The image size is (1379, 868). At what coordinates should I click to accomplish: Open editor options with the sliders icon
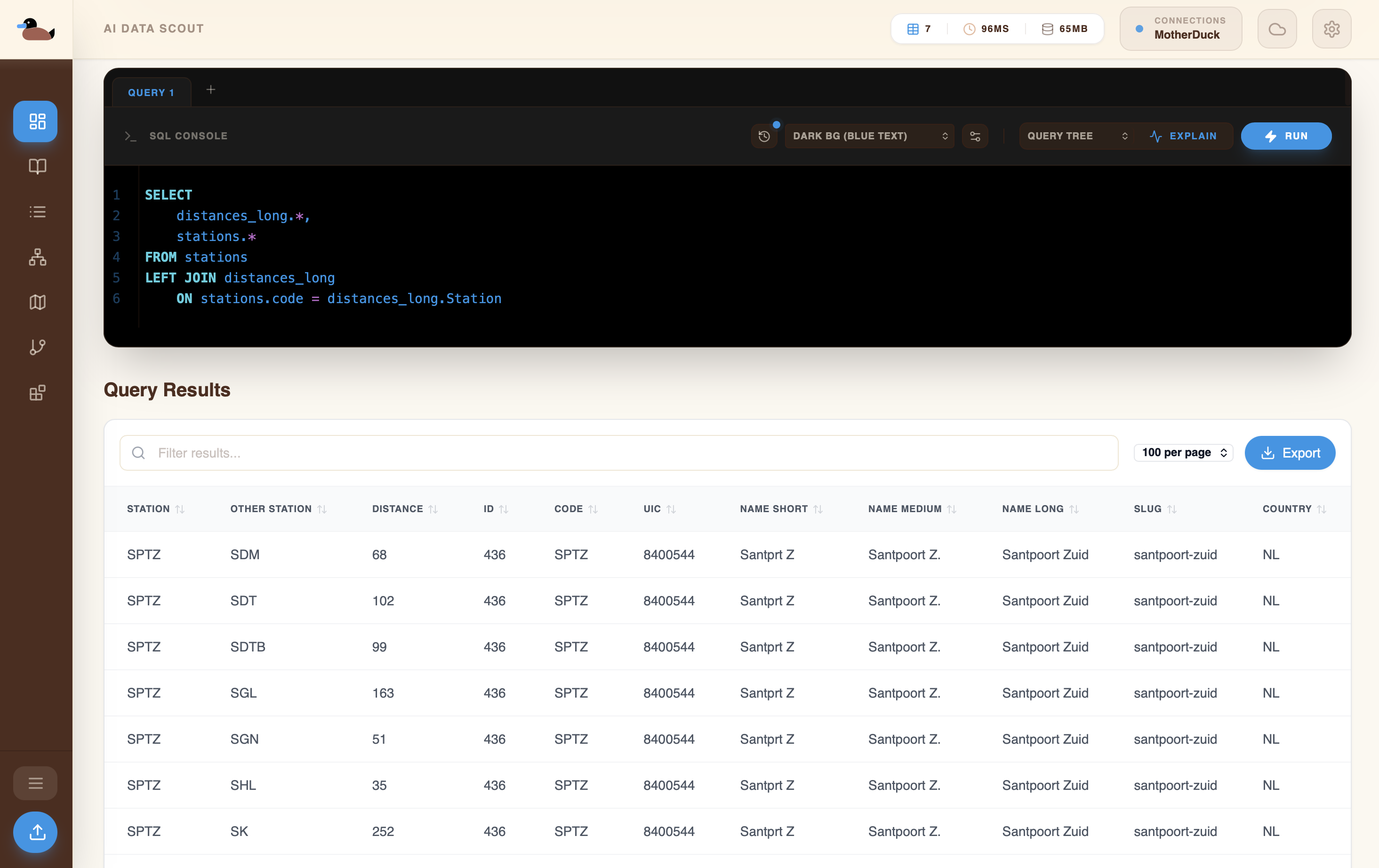click(x=975, y=136)
